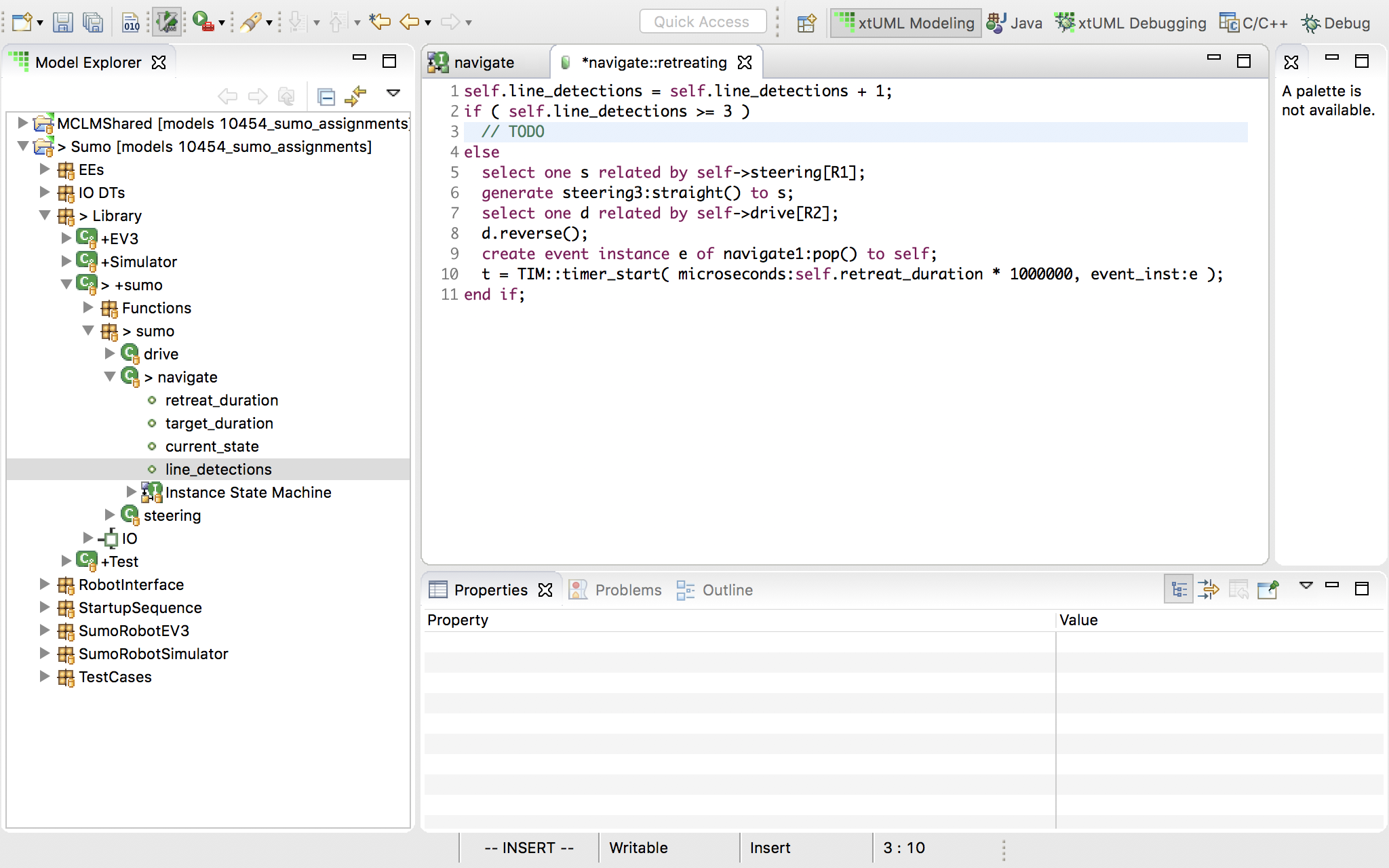Go back using the yellow left arrow

410,22
